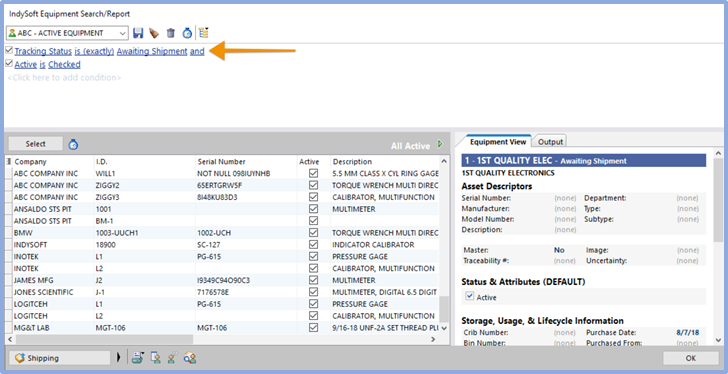Viewport: 728px width, 374px height.
Task: Click the grid's vertical scrollbar down arrow
Action: [444, 328]
